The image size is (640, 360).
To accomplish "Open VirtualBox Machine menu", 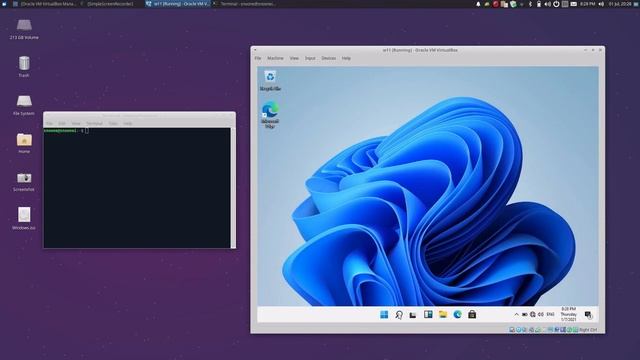I will coord(275,58).
